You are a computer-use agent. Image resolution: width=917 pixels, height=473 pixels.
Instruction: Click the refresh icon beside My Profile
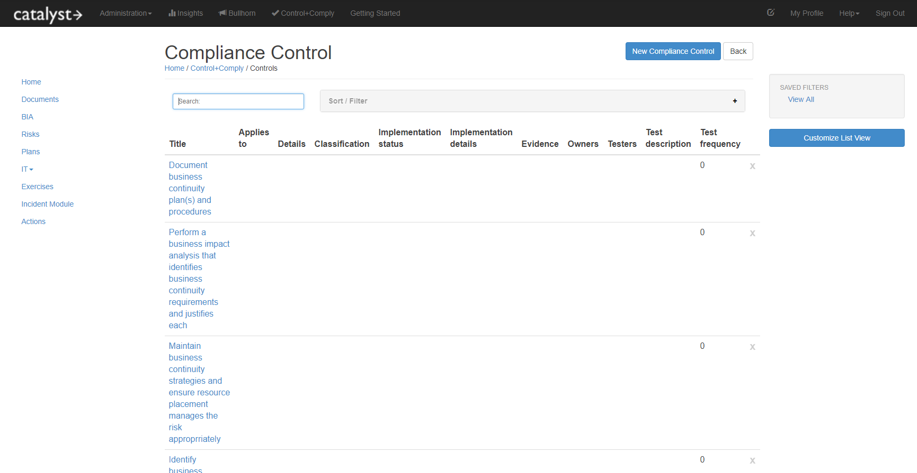pos(770,13)
